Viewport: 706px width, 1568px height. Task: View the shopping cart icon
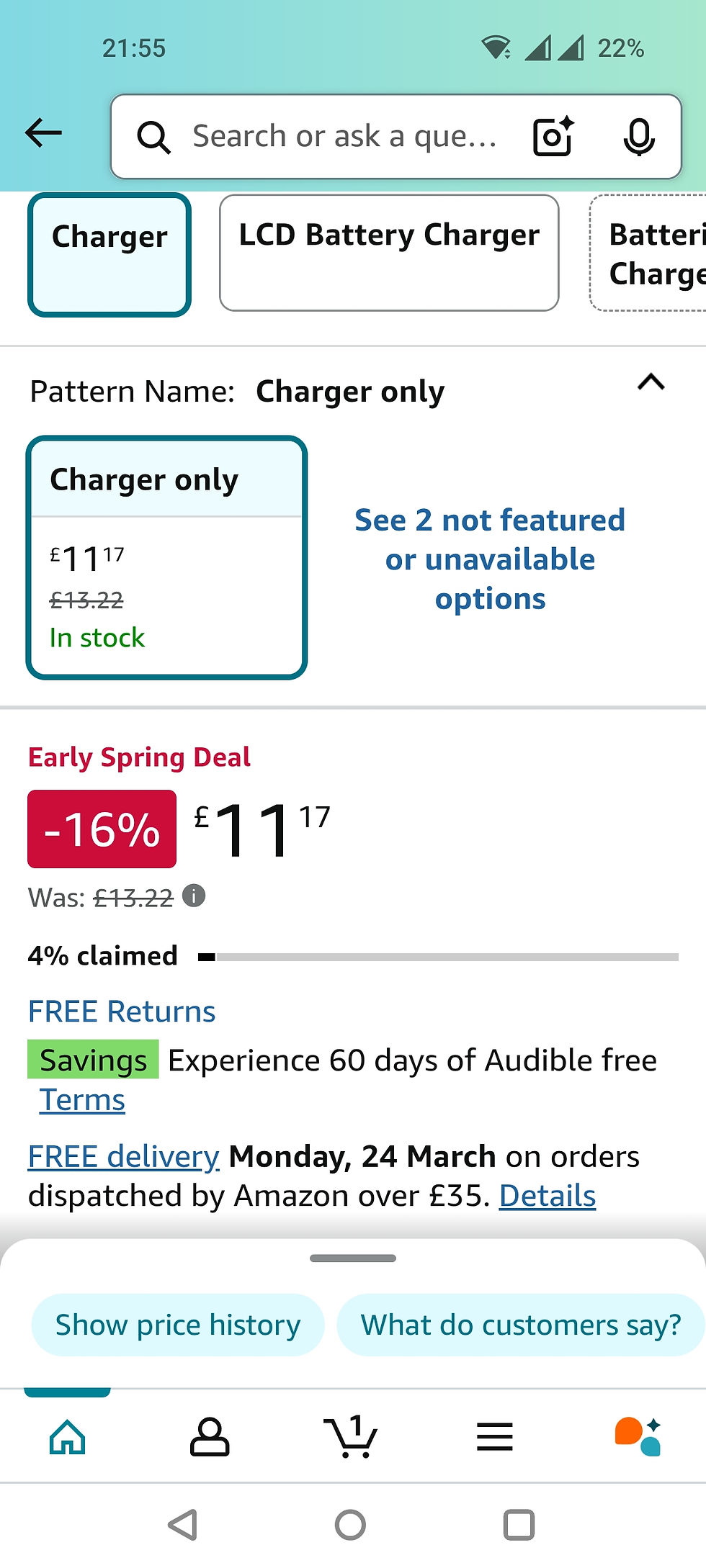[x=352, y=1437]
